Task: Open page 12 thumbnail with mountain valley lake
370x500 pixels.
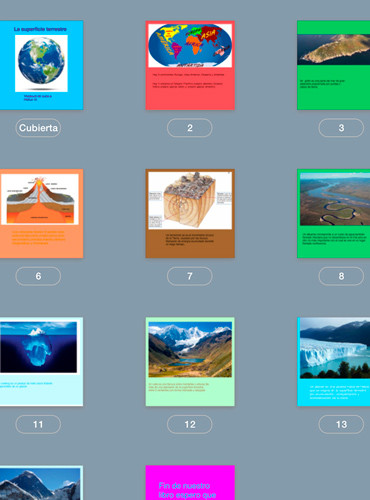Action: tap(190, 362)
